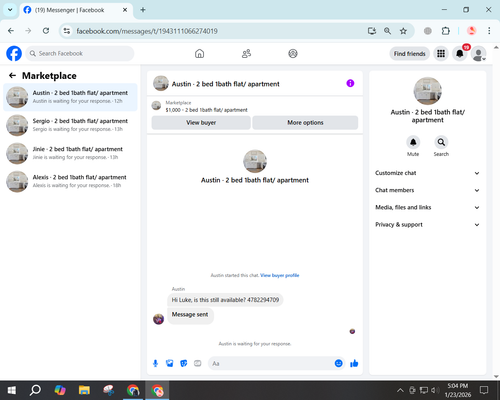Screen dimensions: 500x400
Task: Open the Facebook menu grid icon
Action: tap(441, 53)
